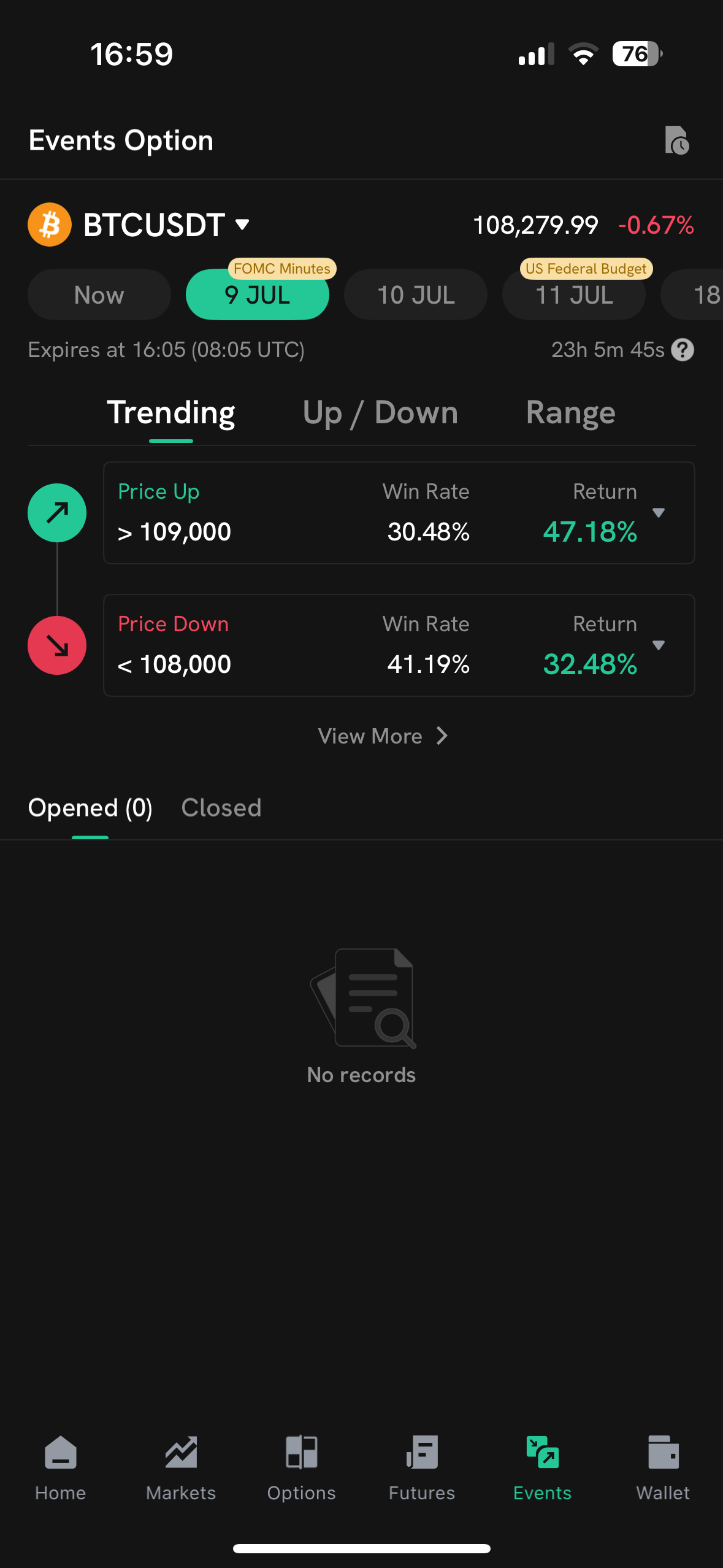Tap the Bitcoin coin logo
The height and width of the screenshot is (1568, 723).
[50, 225]
